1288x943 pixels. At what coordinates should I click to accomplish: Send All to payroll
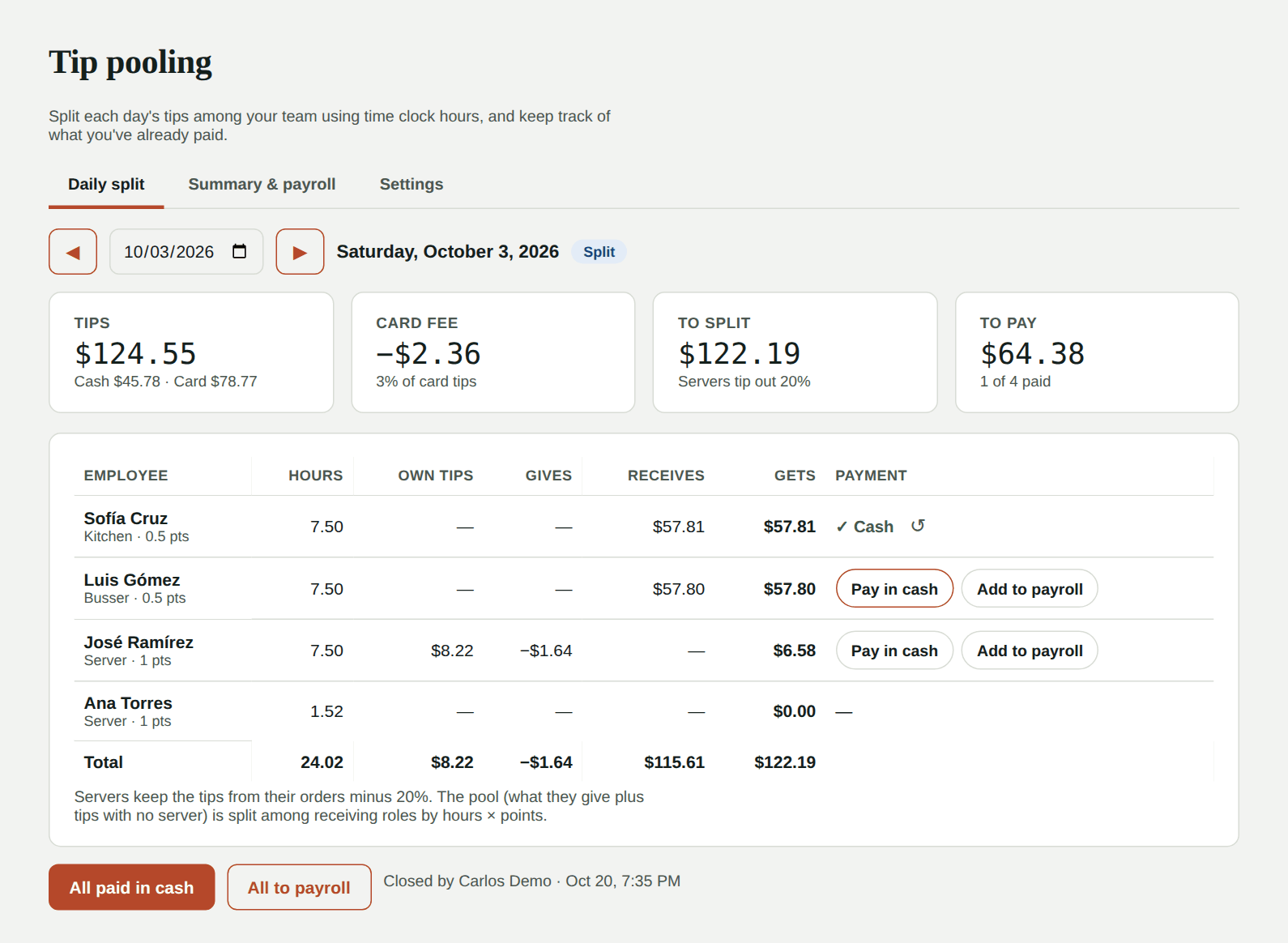pos(299,887)
